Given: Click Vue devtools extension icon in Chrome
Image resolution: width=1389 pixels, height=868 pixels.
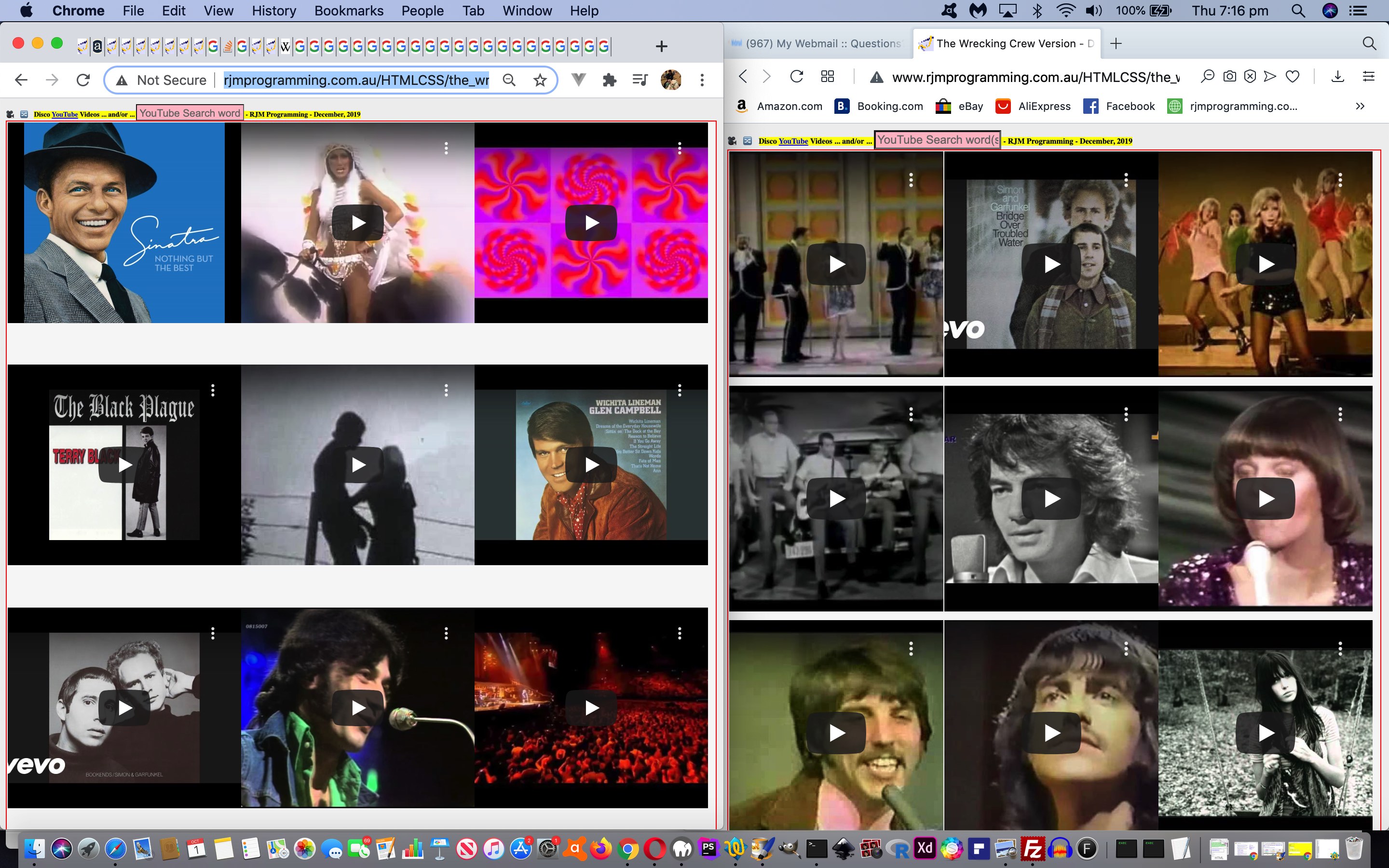Looking at the screenshot, I should 579,80.
